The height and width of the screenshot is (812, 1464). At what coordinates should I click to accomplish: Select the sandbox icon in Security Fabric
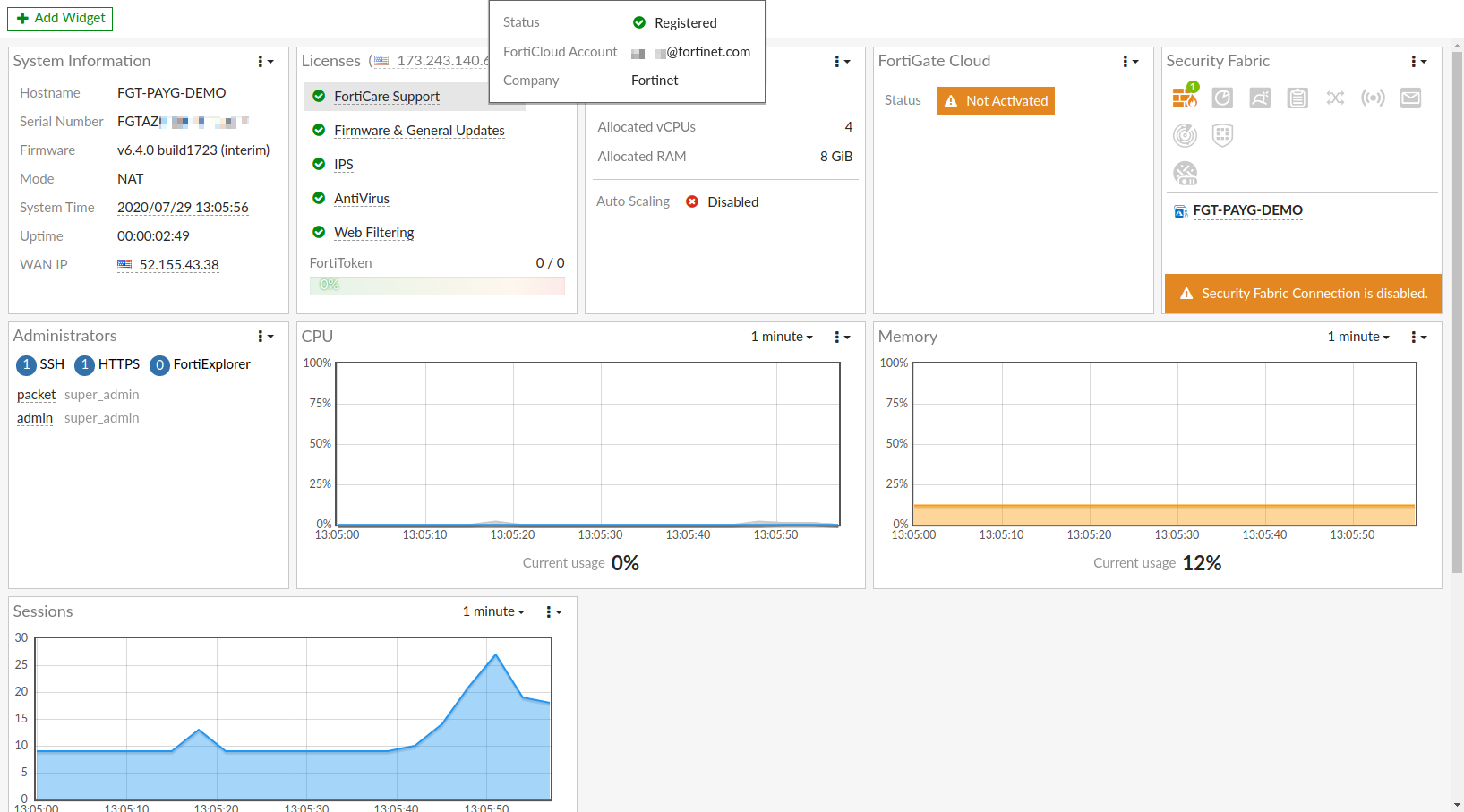[1260, 98]
